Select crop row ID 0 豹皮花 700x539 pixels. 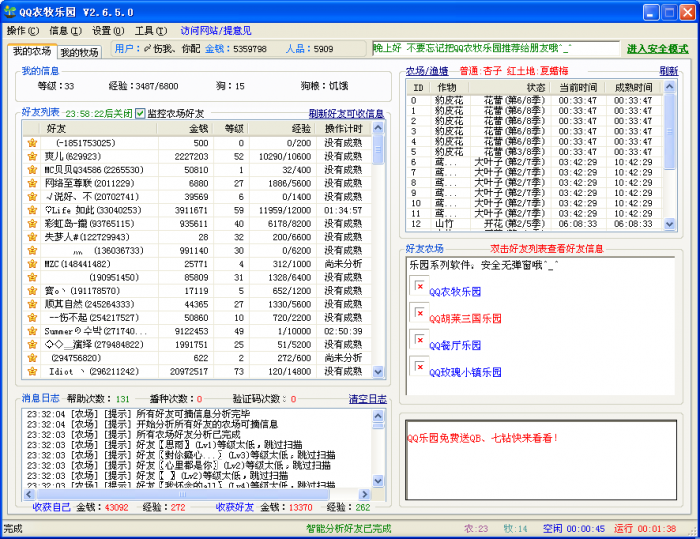[534, 100]
